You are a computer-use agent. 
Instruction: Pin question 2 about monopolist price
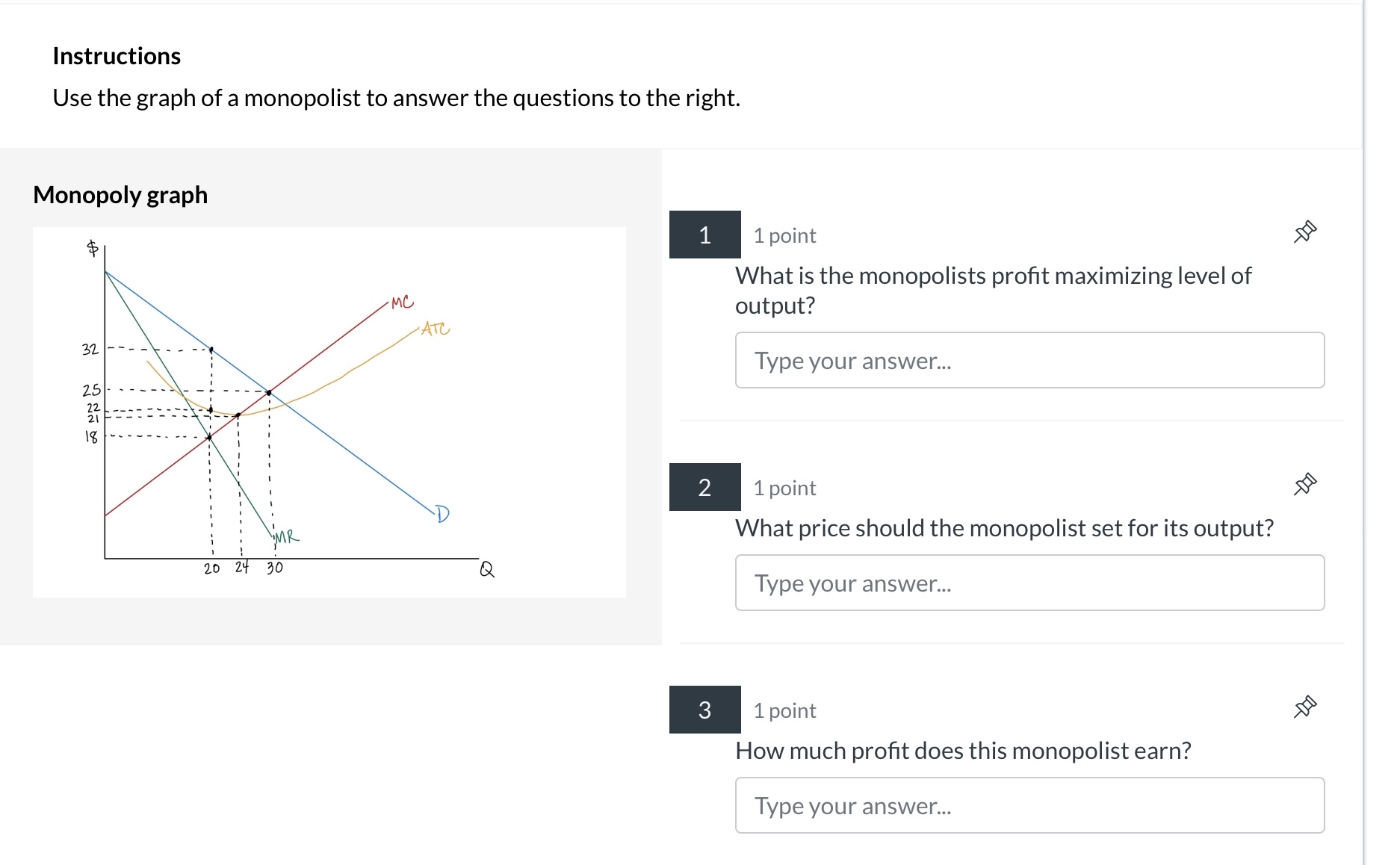coord(1304,485)
